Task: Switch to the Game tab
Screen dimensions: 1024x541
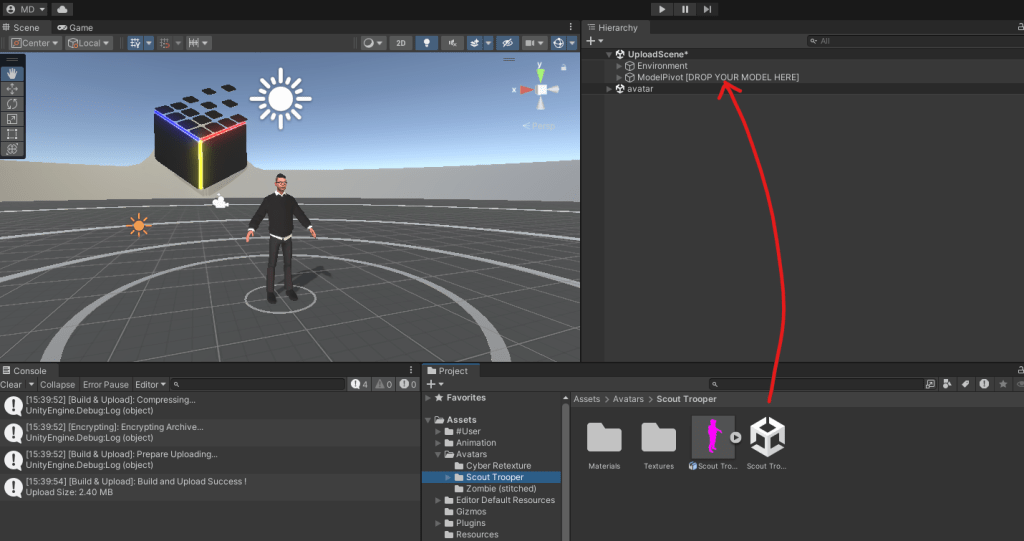Action: point(75,28)
